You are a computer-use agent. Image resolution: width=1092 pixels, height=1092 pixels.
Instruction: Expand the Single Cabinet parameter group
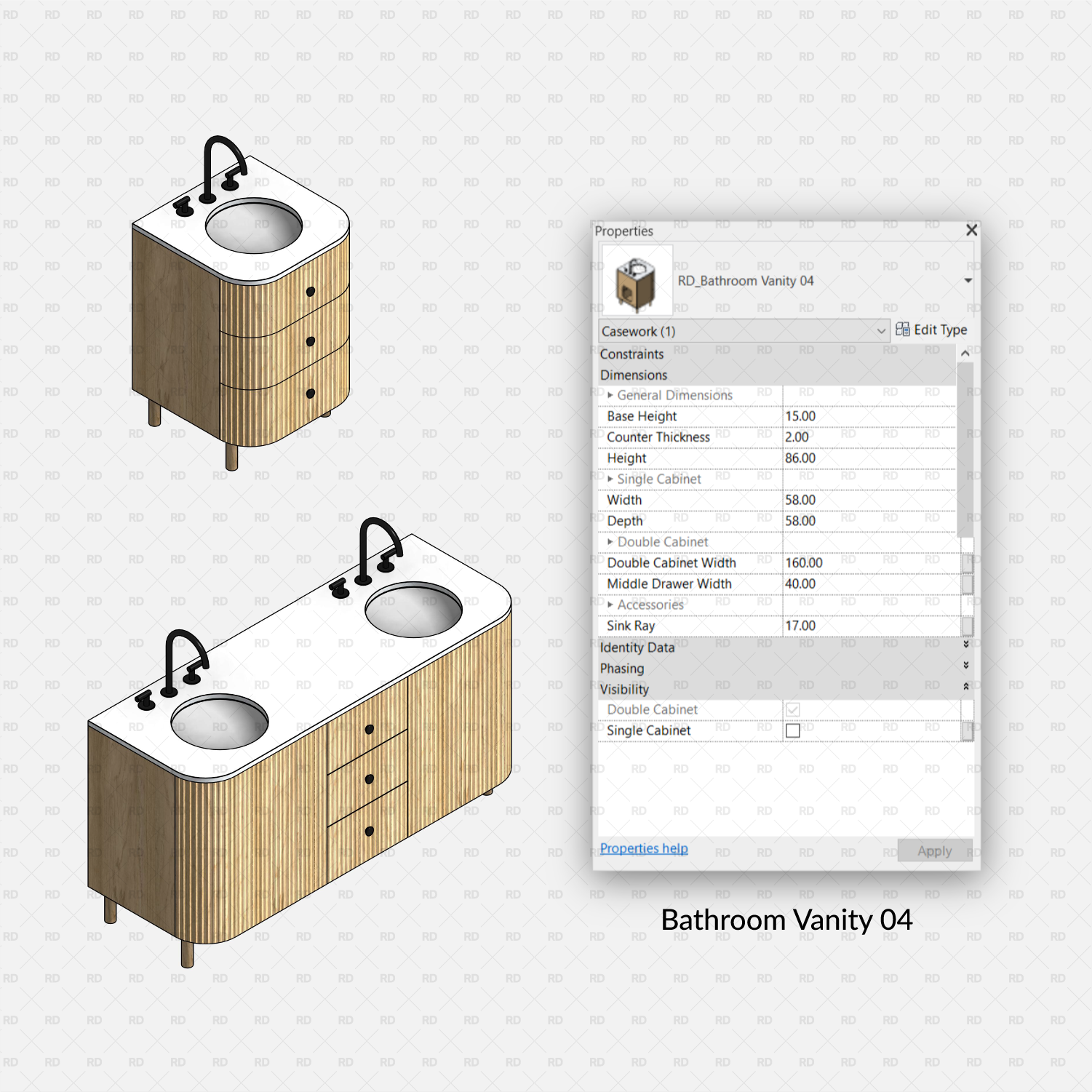(x=610, y=479)
